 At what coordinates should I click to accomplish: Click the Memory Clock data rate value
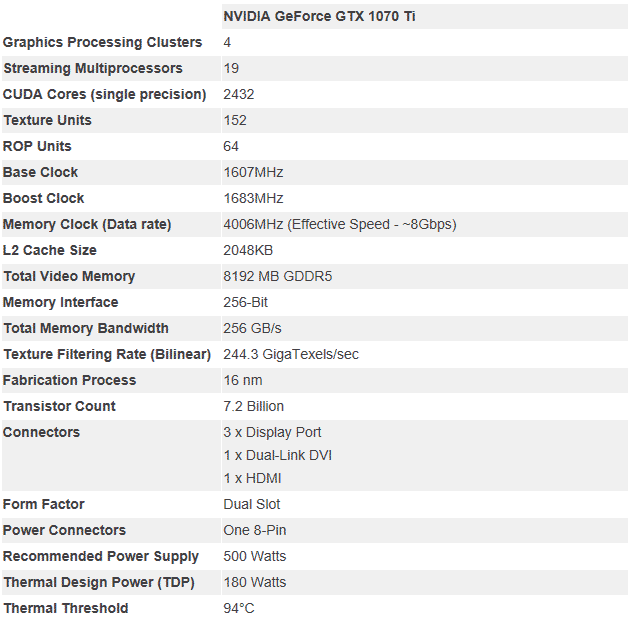(339, 225)
